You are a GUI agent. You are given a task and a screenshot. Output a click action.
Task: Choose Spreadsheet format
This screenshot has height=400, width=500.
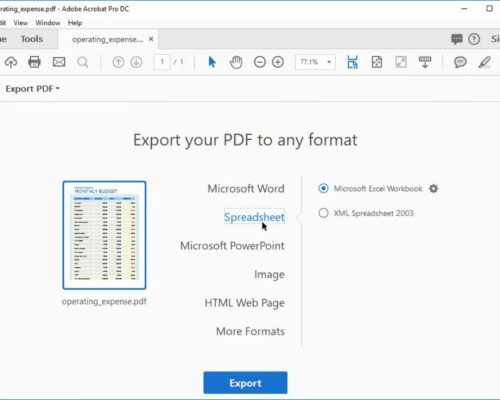tap(254, 217)
